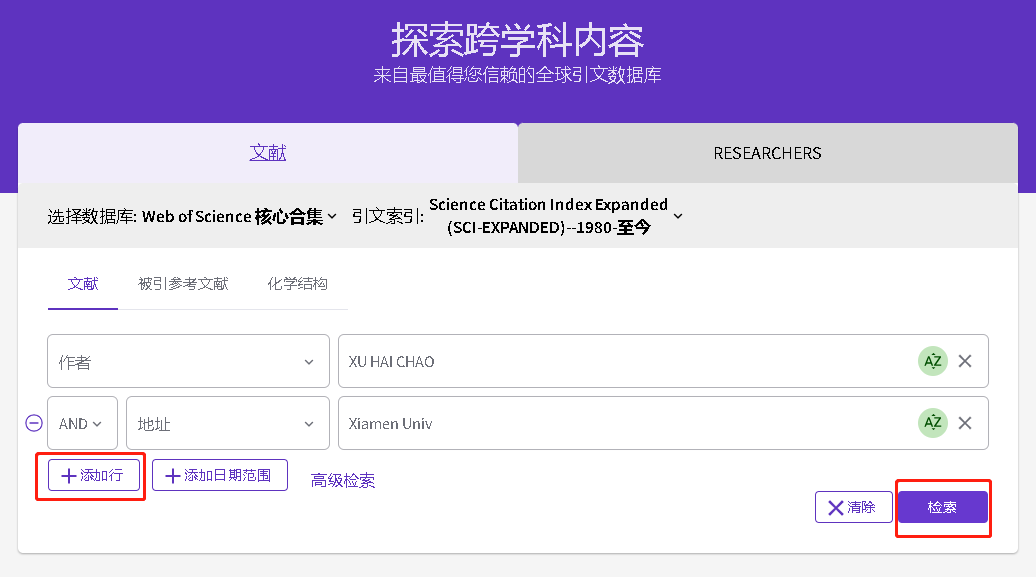Switch to the RESEARCHERS tab
This screenshot has height=577, width=1036.
767,153
